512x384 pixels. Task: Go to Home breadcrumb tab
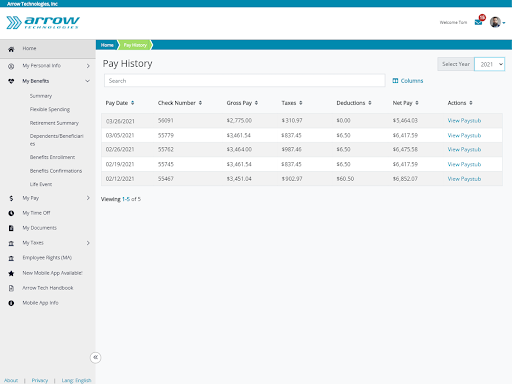[107, 45]
